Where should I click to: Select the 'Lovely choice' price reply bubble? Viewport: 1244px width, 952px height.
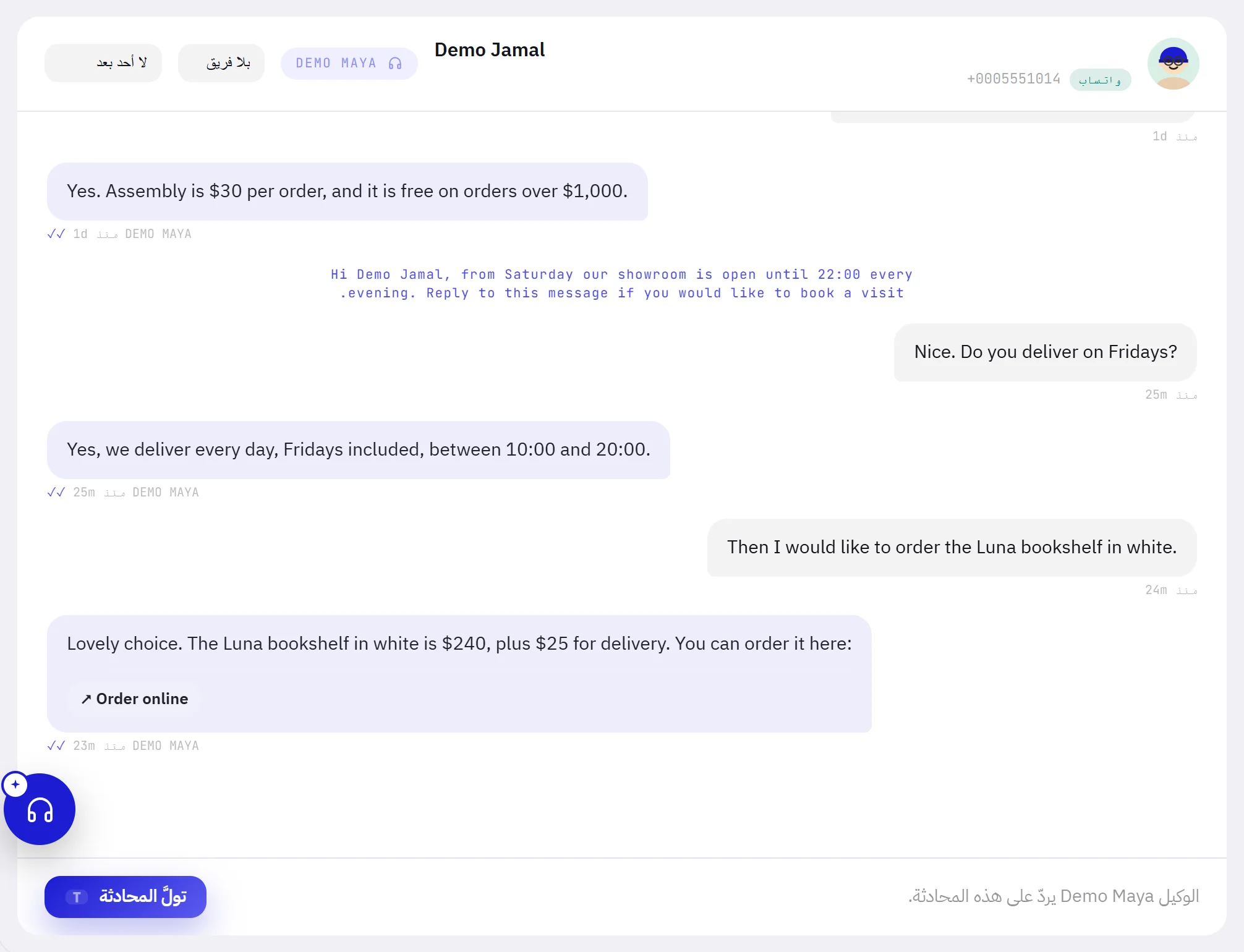tap(459, 674)
